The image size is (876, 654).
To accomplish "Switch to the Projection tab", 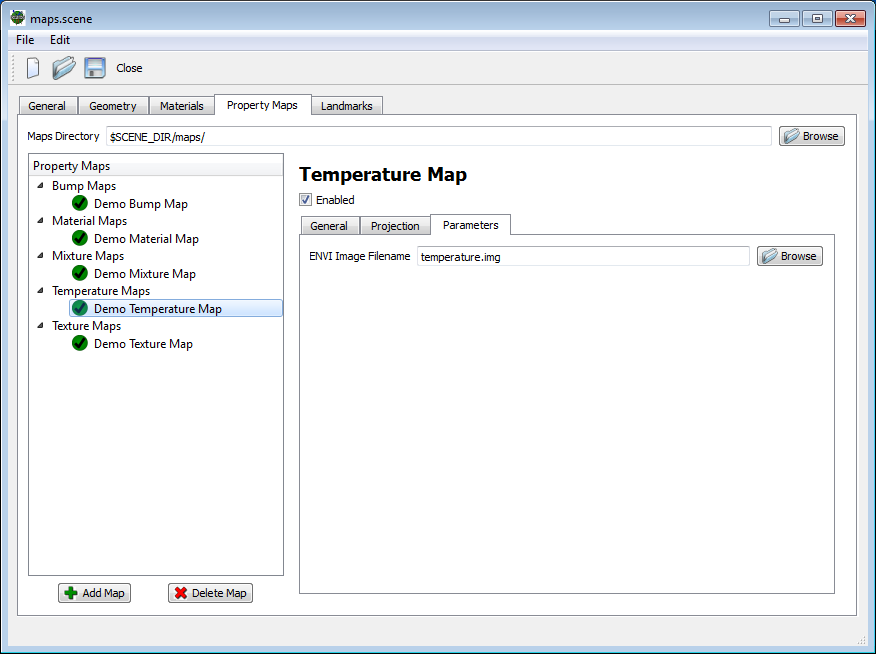I will [x=394, y=225].
